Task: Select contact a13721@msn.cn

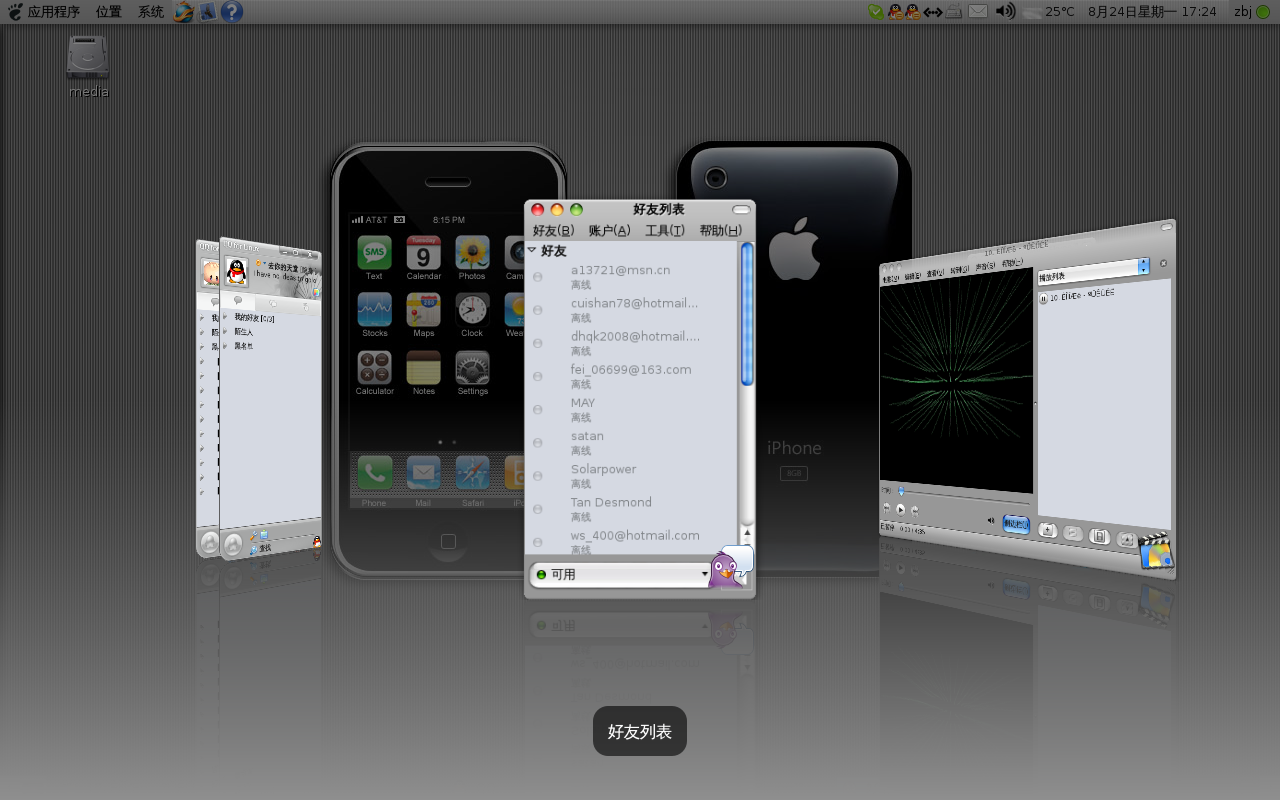Action: coord(632,277)
